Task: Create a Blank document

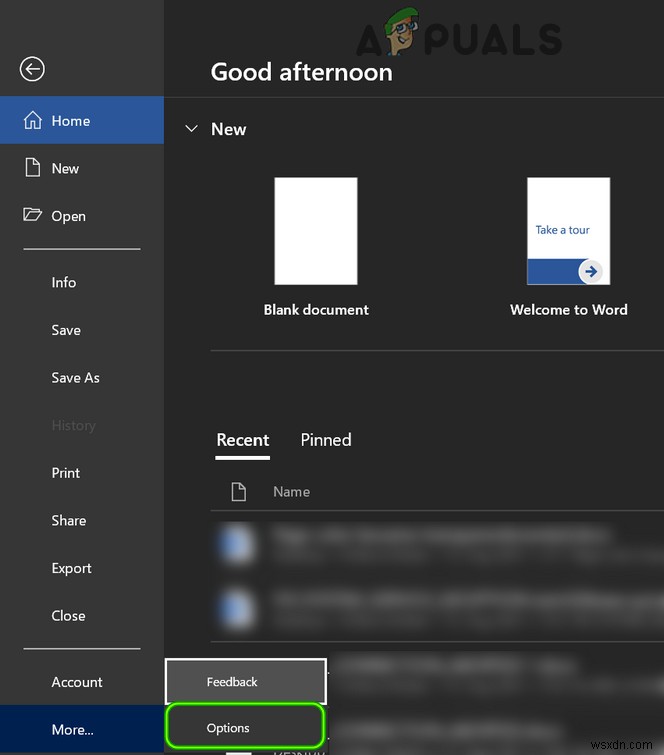Action: click(x=316, y=231)
